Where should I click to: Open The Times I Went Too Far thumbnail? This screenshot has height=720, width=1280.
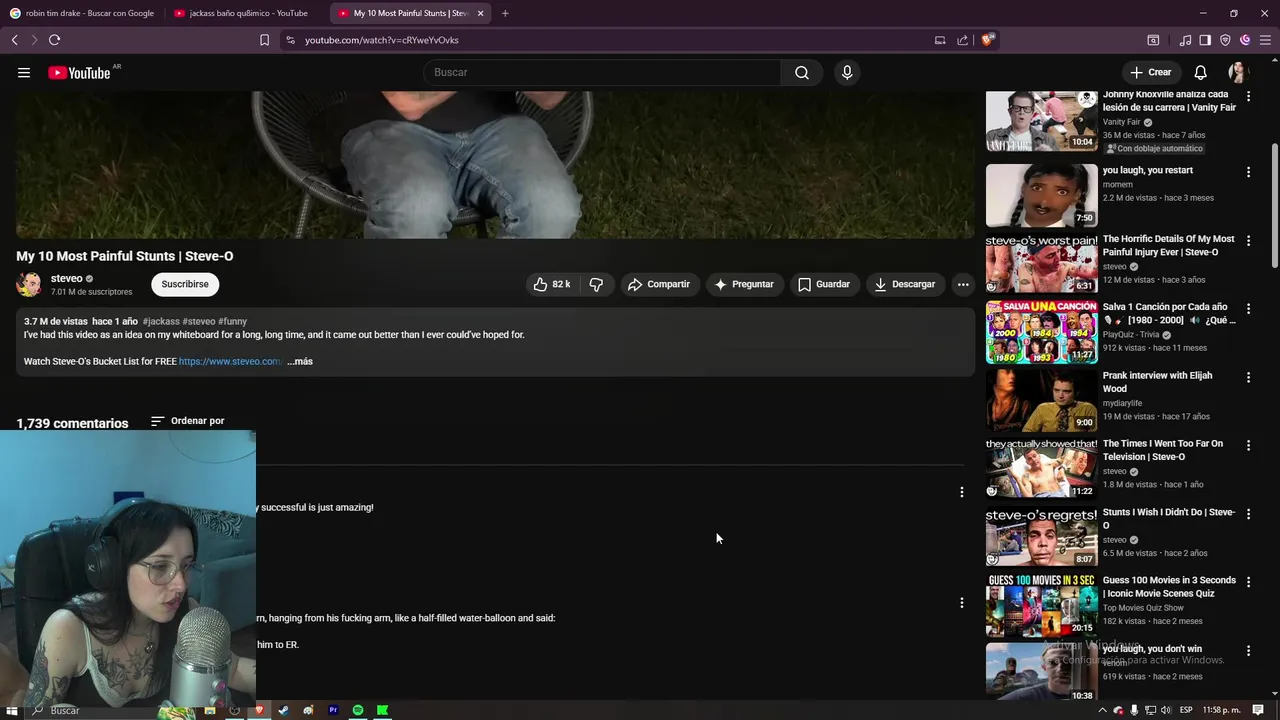point(1041,468)
